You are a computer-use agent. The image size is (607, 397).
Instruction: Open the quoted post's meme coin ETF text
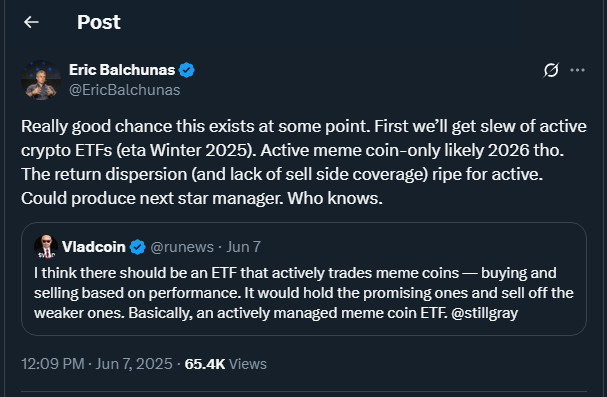click(304, 293)
